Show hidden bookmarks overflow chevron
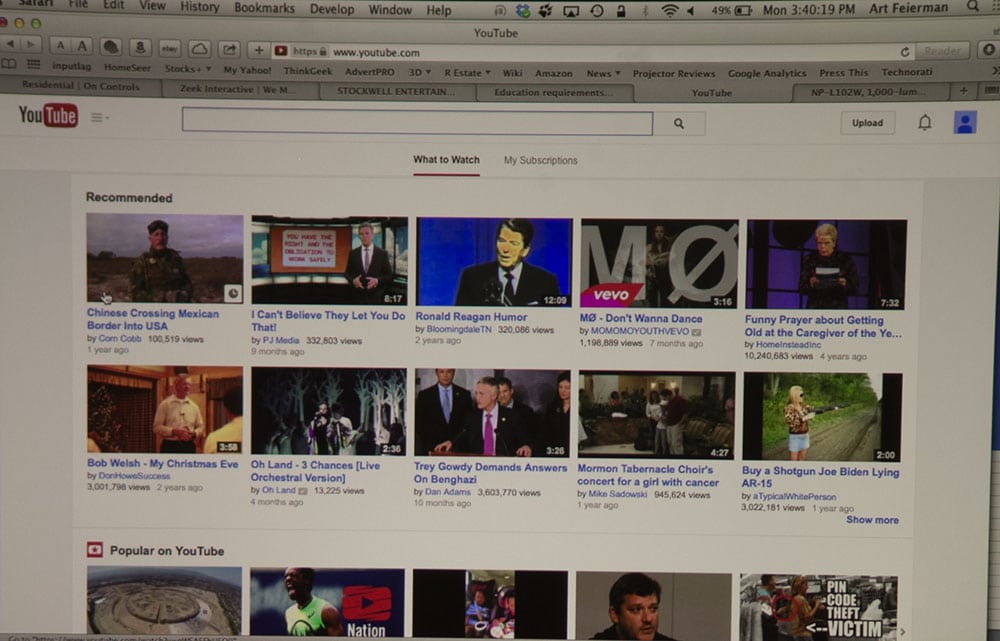Image resolution: width=1000 pixels, height=641 pixels. click(994, 71)
